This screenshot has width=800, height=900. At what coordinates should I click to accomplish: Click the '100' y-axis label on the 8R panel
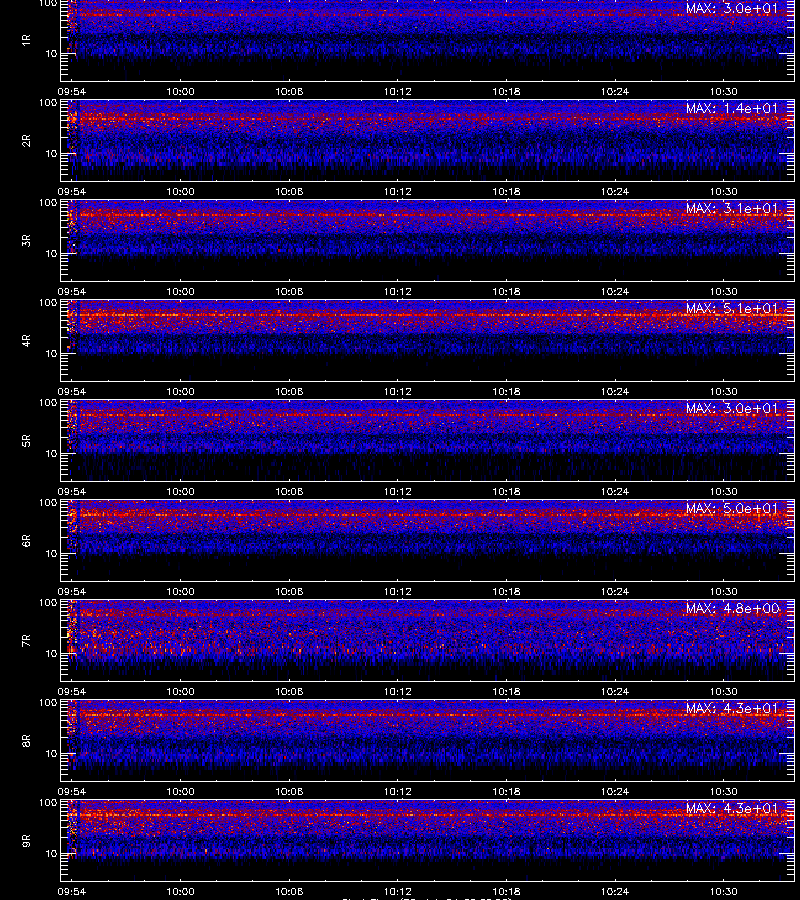tap(48, 703)
